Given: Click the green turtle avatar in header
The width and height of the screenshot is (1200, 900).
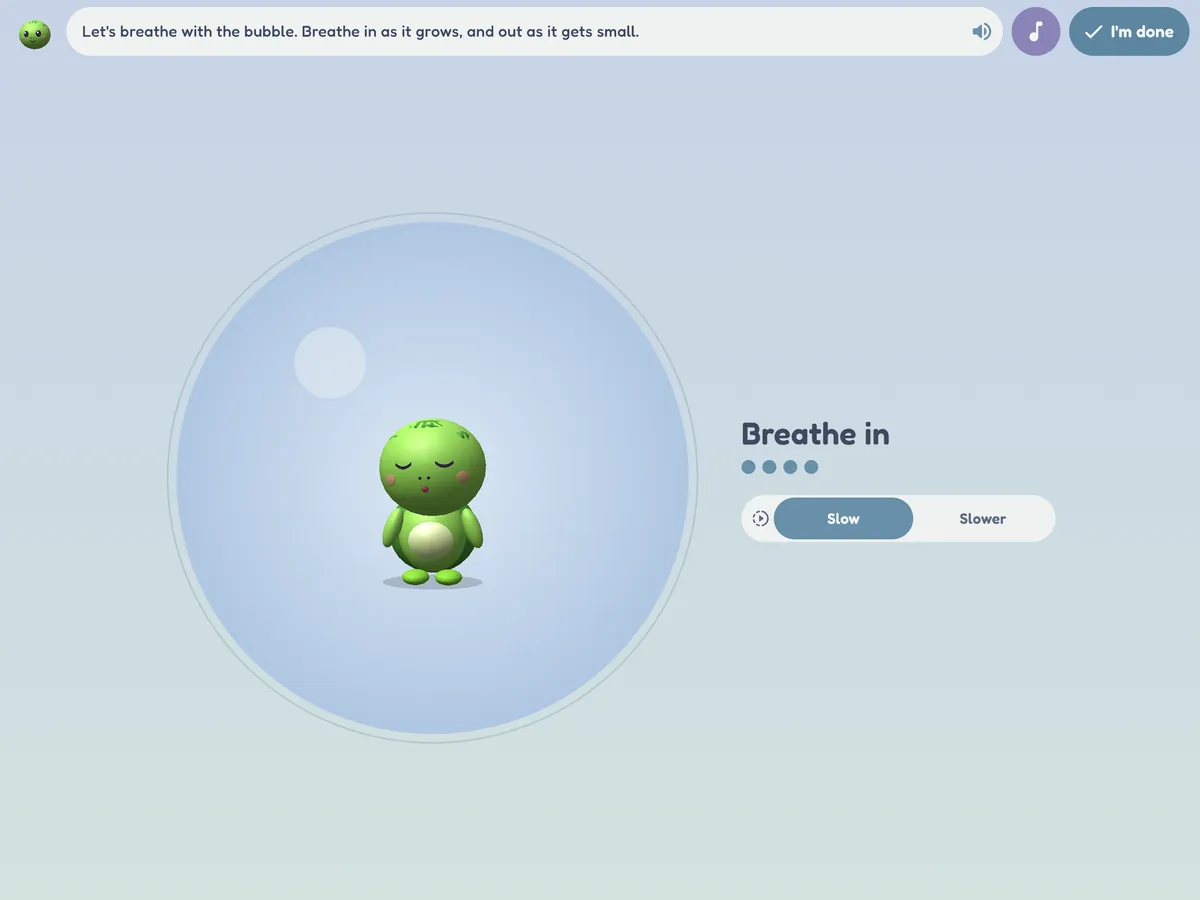Looking at the screenshot, I should pos(35,34).
